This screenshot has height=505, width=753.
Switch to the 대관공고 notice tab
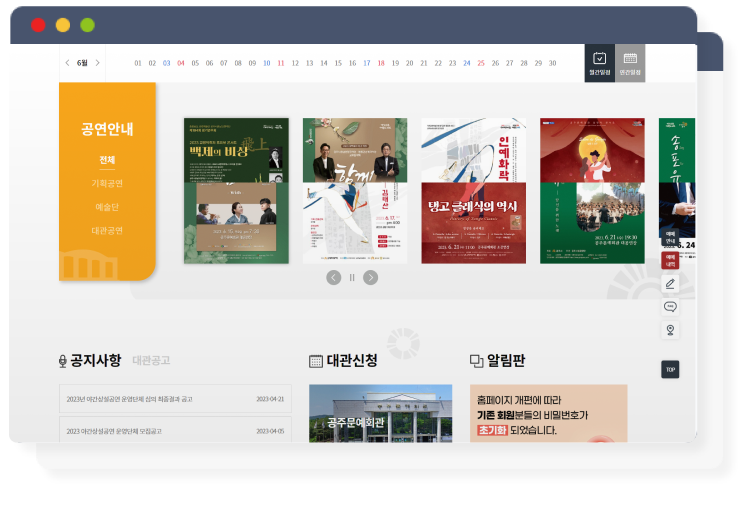pos(151,361)
